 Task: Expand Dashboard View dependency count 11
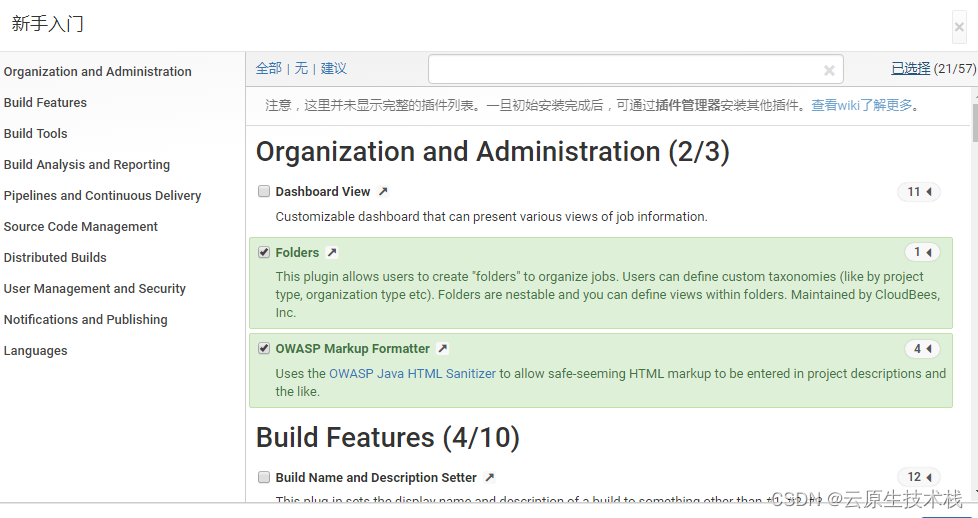(x=919, y=192)
